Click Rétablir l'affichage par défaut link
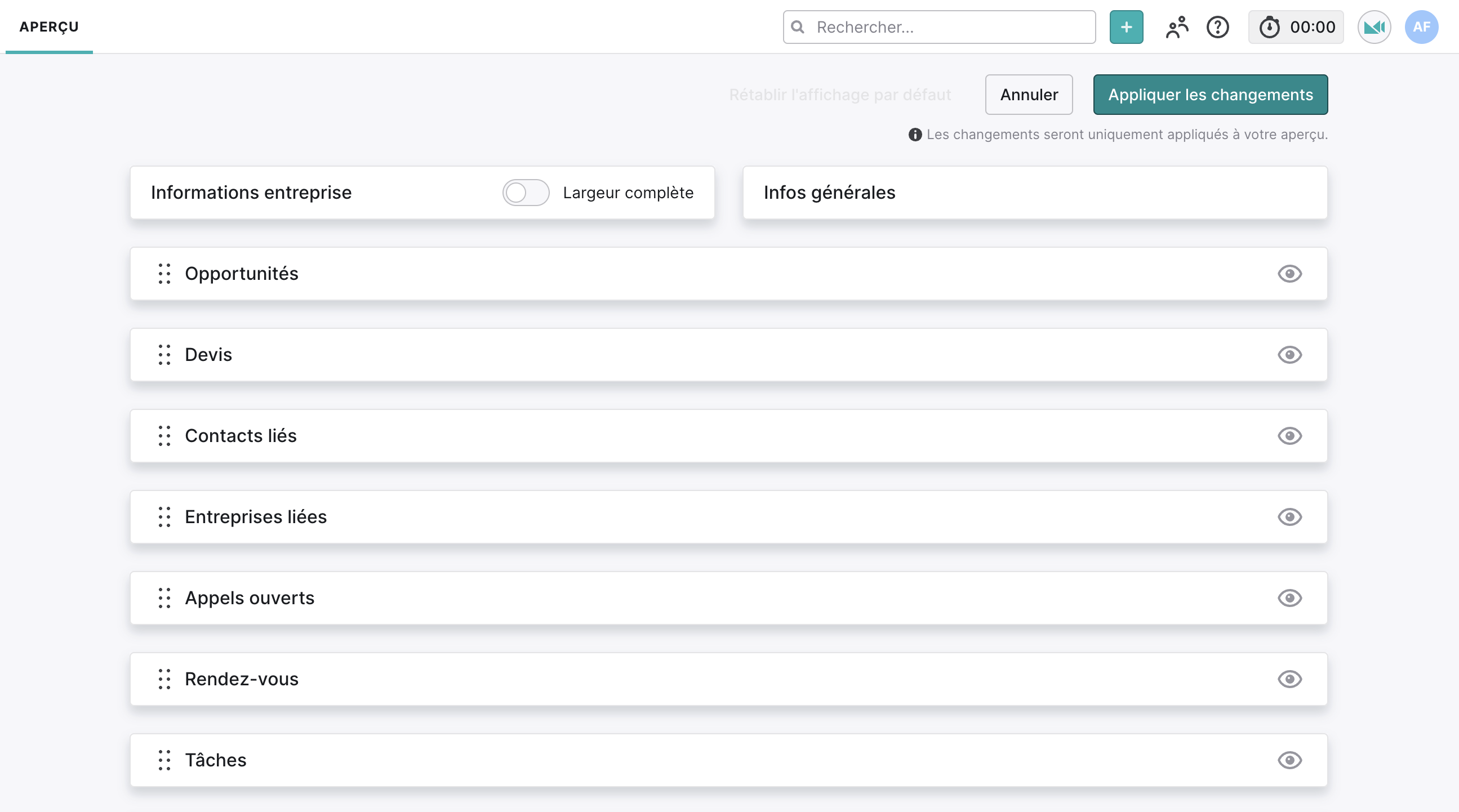1459x812 pixels. pyautogui.click(x=840, y=95)
